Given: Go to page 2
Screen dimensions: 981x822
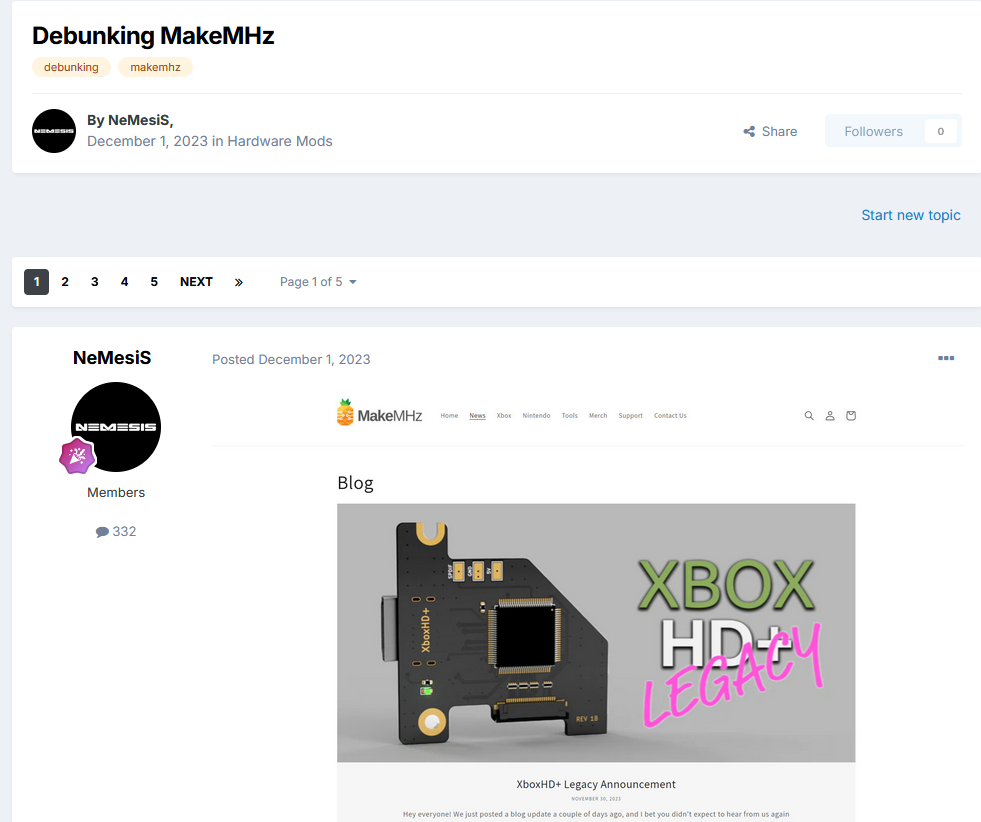Looking at the screenshot, I should (65, 282).
